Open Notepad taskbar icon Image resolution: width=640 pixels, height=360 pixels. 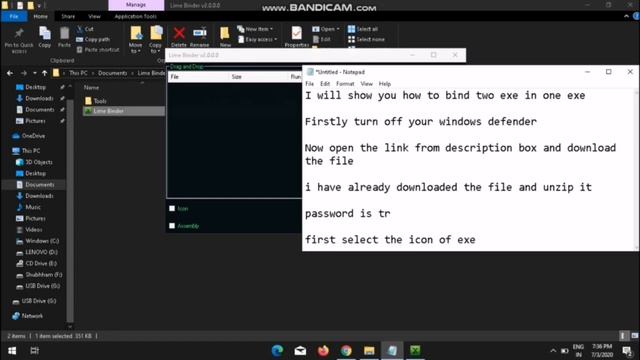click(392, 351)
